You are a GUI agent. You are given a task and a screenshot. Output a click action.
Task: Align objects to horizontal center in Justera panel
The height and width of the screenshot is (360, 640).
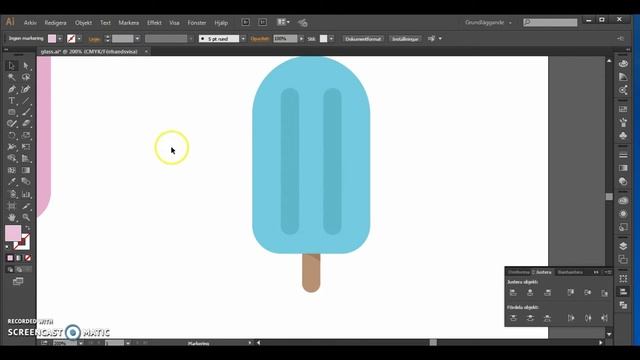[530, 292]
